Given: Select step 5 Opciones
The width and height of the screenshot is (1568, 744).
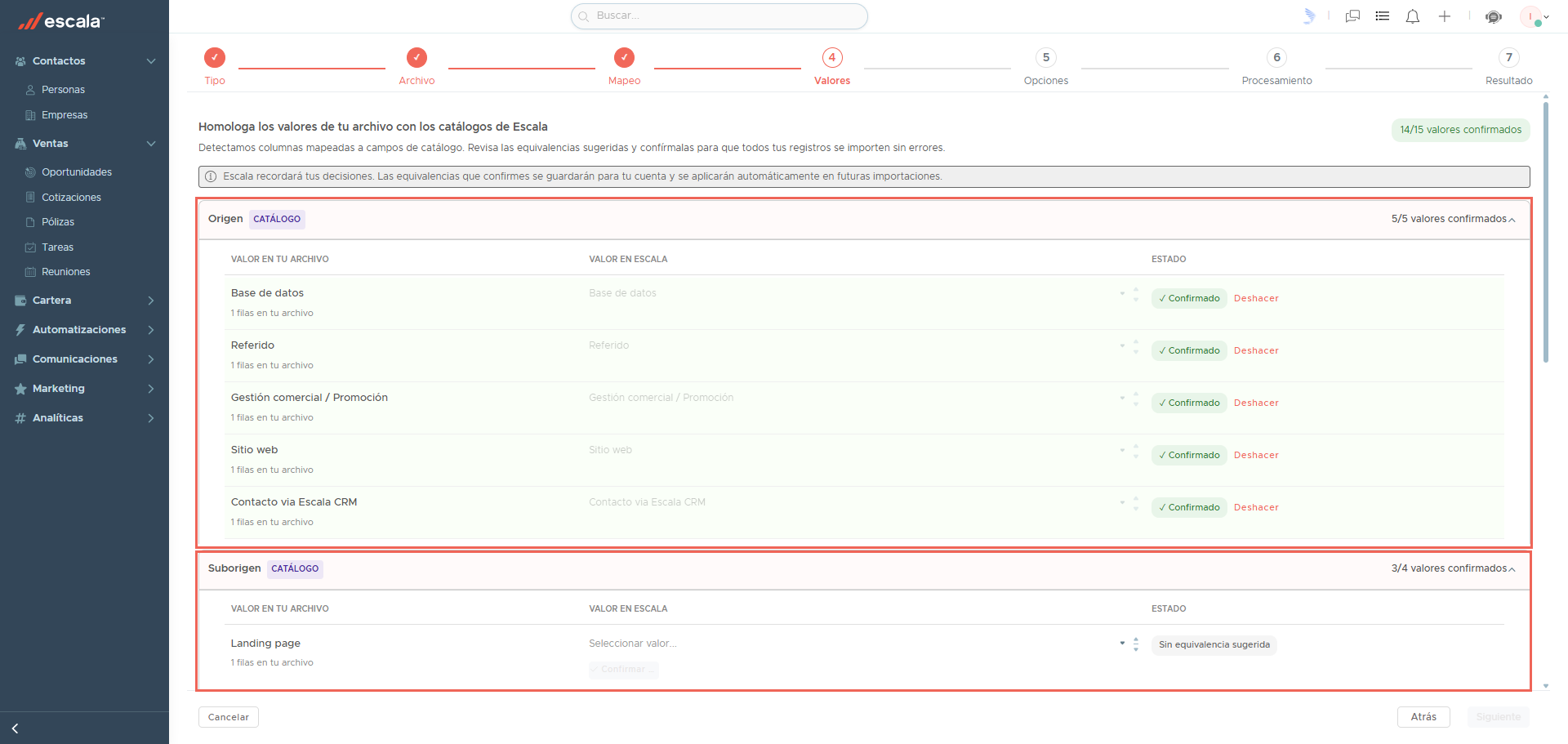Looking at the screenshot, I should coord(1046,66).
